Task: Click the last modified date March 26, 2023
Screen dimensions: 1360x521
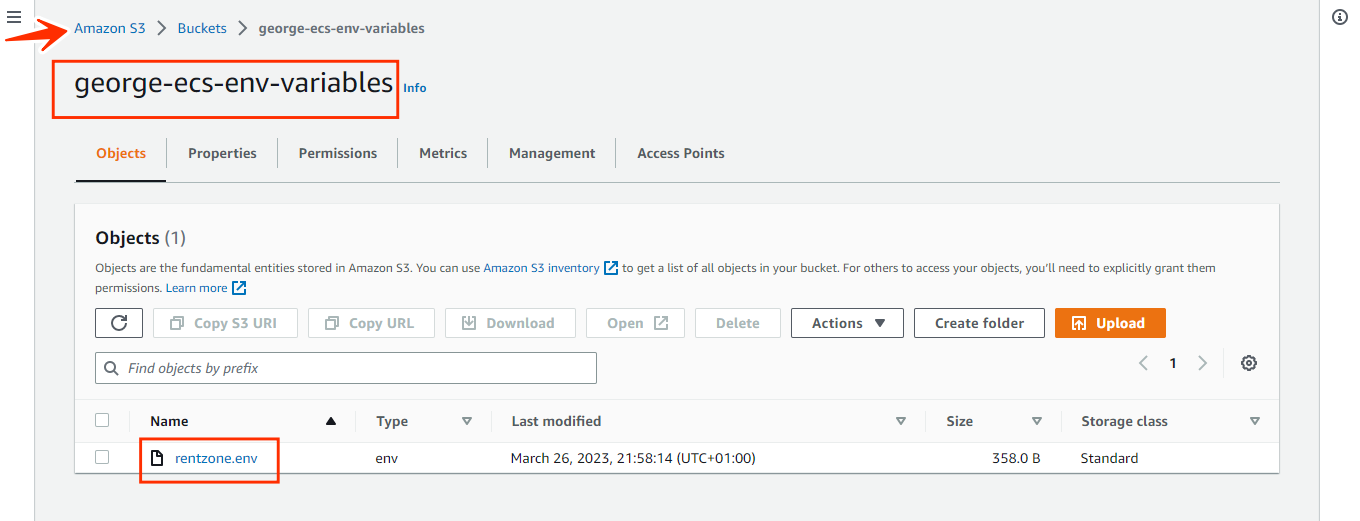Action: 633,458
